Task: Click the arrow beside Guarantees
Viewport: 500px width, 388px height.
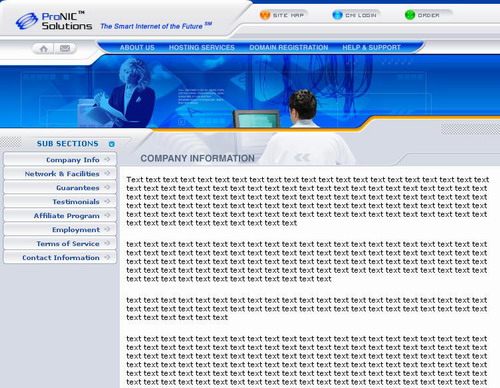Action: pos(107,187)
